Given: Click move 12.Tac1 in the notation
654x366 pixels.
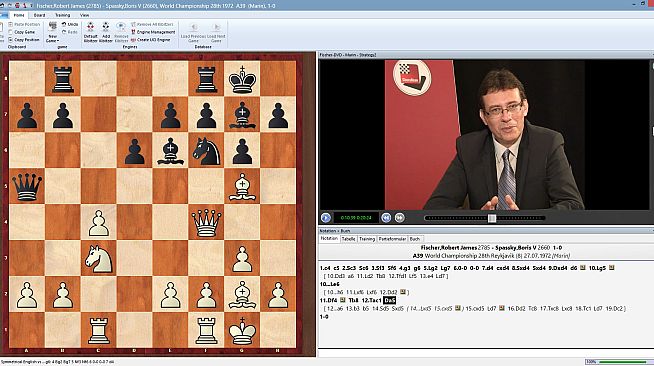Looking at the screenshot, I should click(371, 300).
